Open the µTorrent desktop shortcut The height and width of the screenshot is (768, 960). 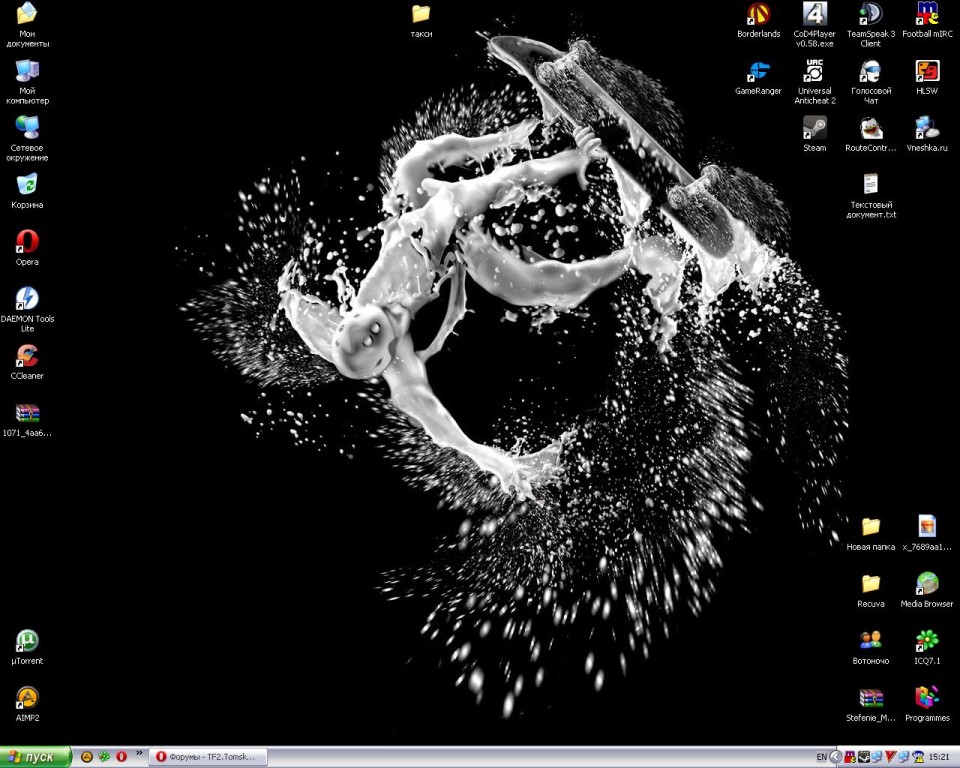pyautogui.click(x=27, y=641)
